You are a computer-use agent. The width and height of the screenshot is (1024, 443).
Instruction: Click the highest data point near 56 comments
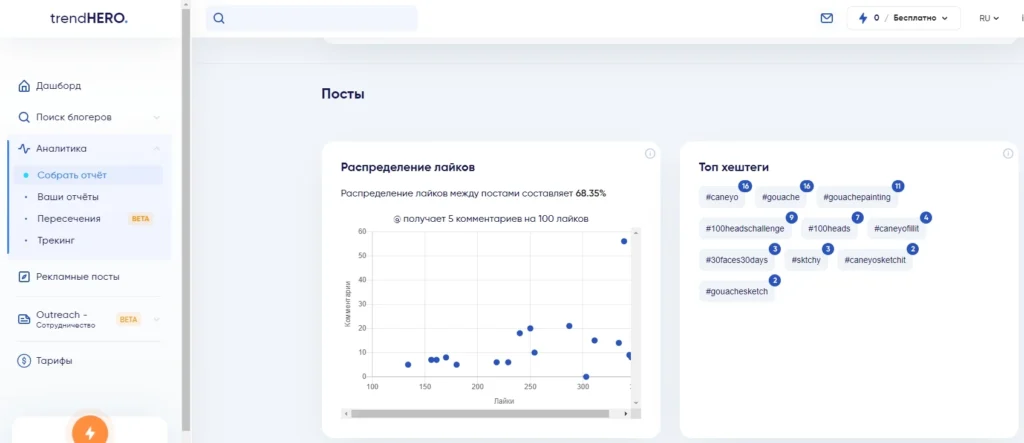click(x=624, y=241)
